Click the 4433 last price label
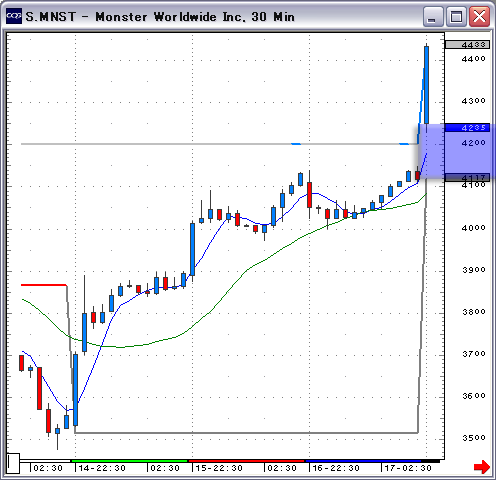The image size is (496, 480). tap(468, 45)
